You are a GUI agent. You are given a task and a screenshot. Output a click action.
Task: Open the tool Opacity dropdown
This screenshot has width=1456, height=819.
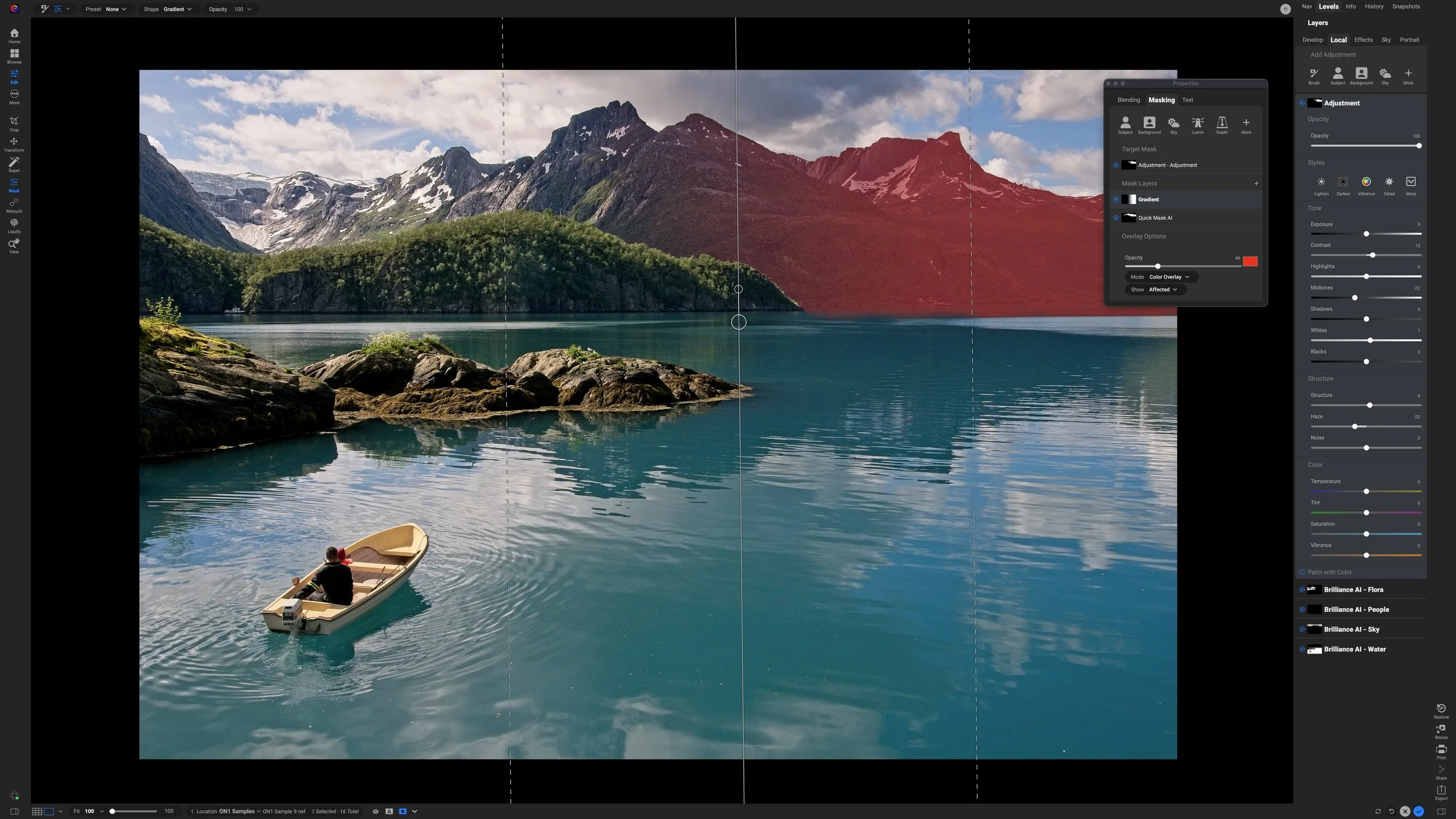pos(230,9)
